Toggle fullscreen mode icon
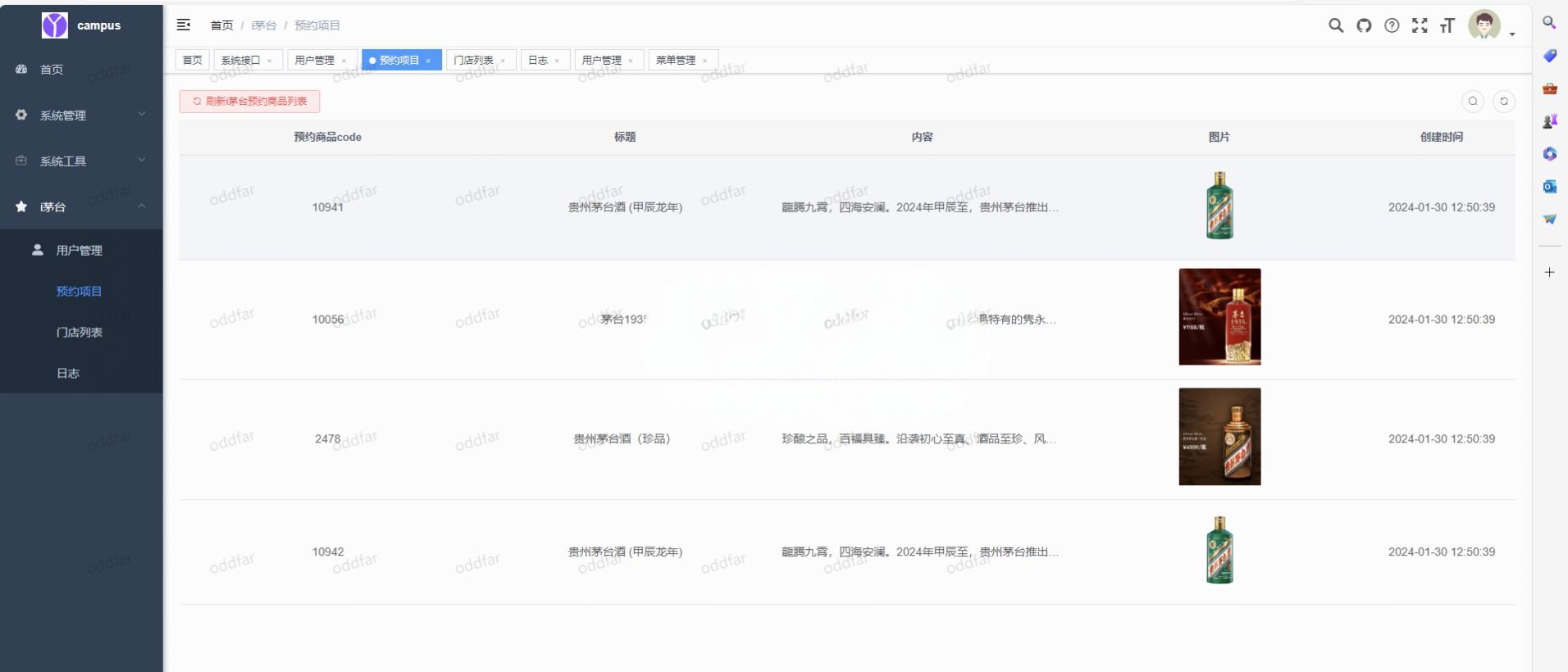Viewport: 1568px width, 672px height. [x=1420, y=25]
